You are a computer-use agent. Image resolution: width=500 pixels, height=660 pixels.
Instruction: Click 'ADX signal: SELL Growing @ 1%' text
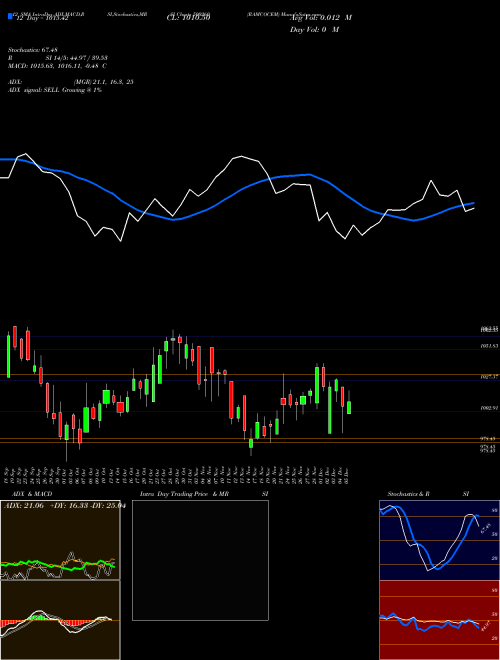click(x=55, y=90)
